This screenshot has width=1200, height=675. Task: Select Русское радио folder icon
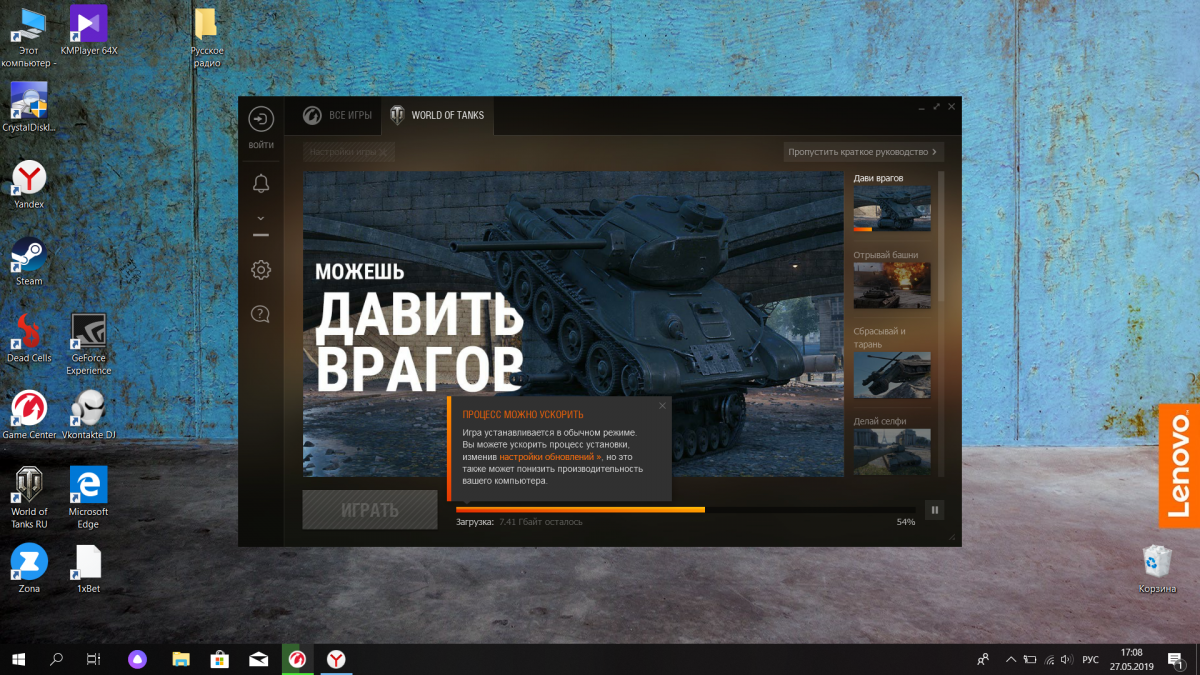[x=206, y=37]
